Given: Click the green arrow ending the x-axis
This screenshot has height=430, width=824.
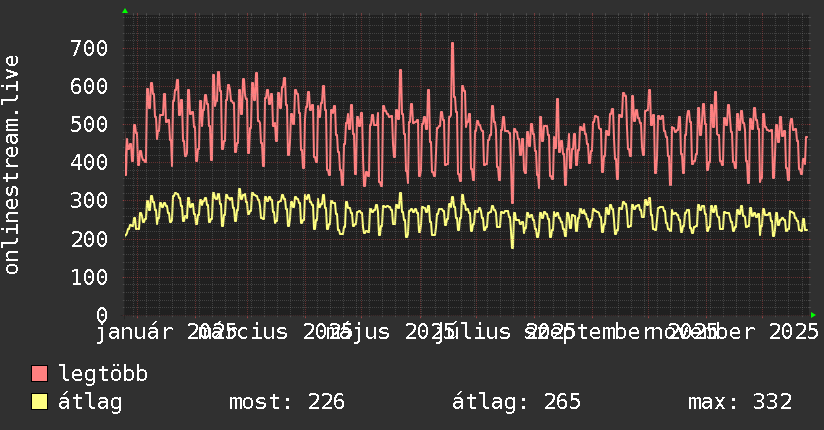Looking at the screenshot, I should [x=813, y=315].
